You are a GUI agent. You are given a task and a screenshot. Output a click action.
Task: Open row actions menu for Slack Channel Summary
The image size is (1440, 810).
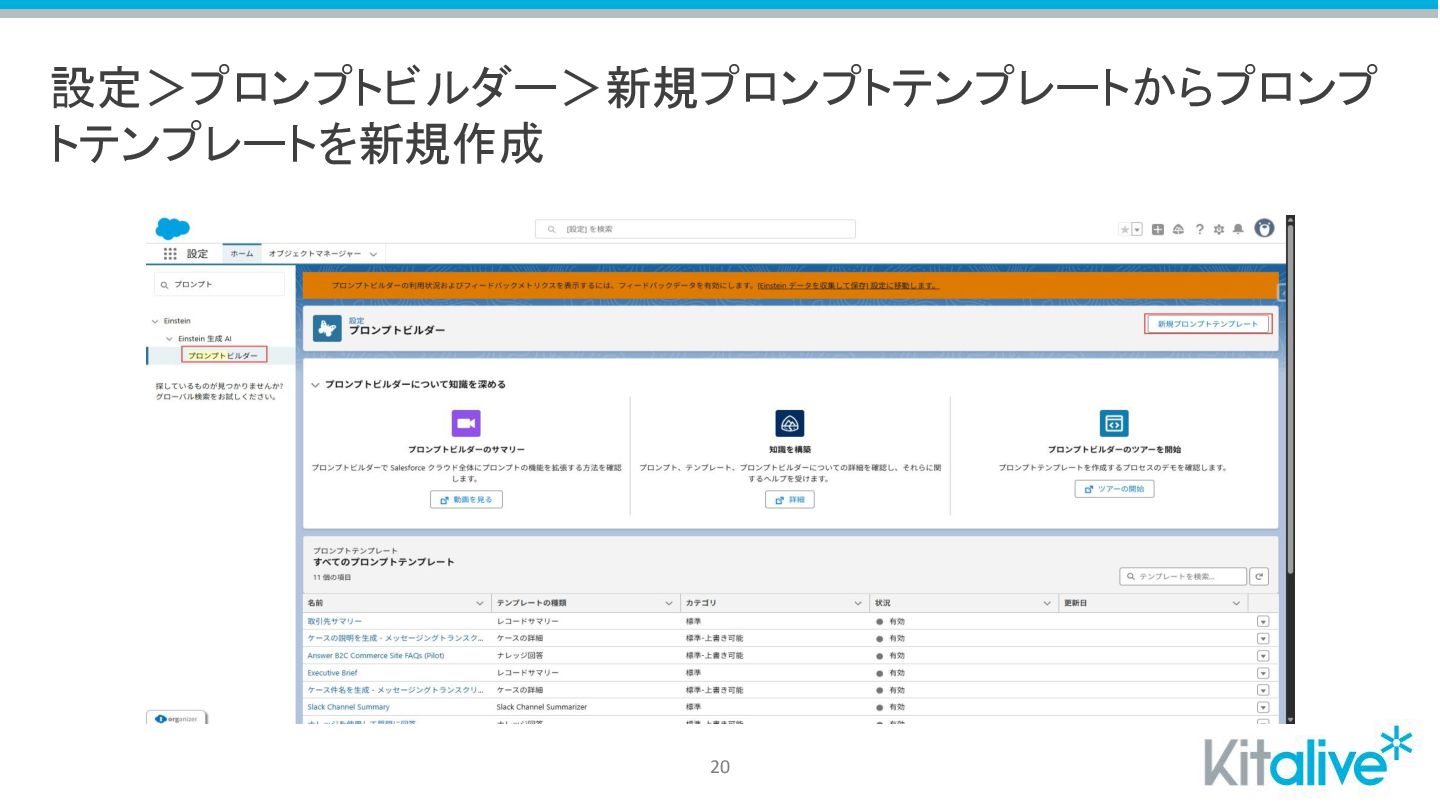coord(1262,707)
